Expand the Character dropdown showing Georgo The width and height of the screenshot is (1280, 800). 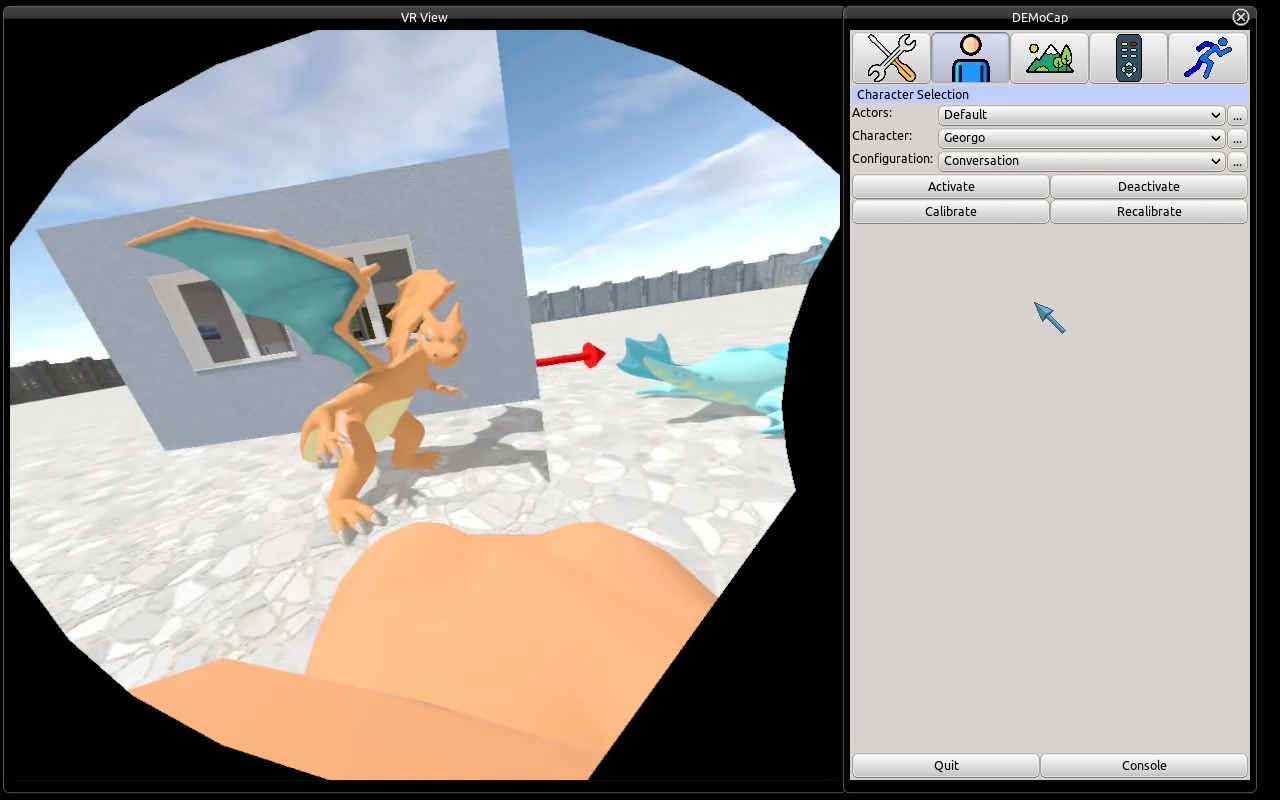pyautogui.click(x=1082, y=138)
